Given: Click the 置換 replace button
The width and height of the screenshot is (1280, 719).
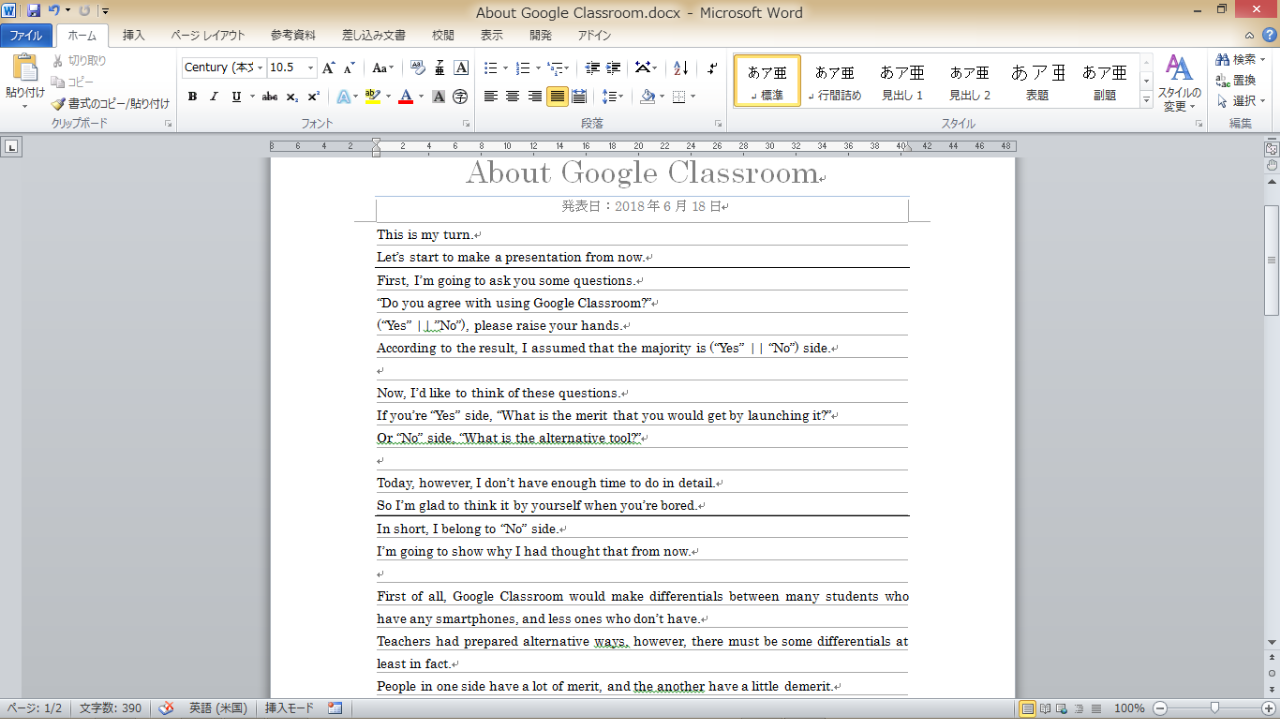Looking at the screenshot, I should (1236, 80).
